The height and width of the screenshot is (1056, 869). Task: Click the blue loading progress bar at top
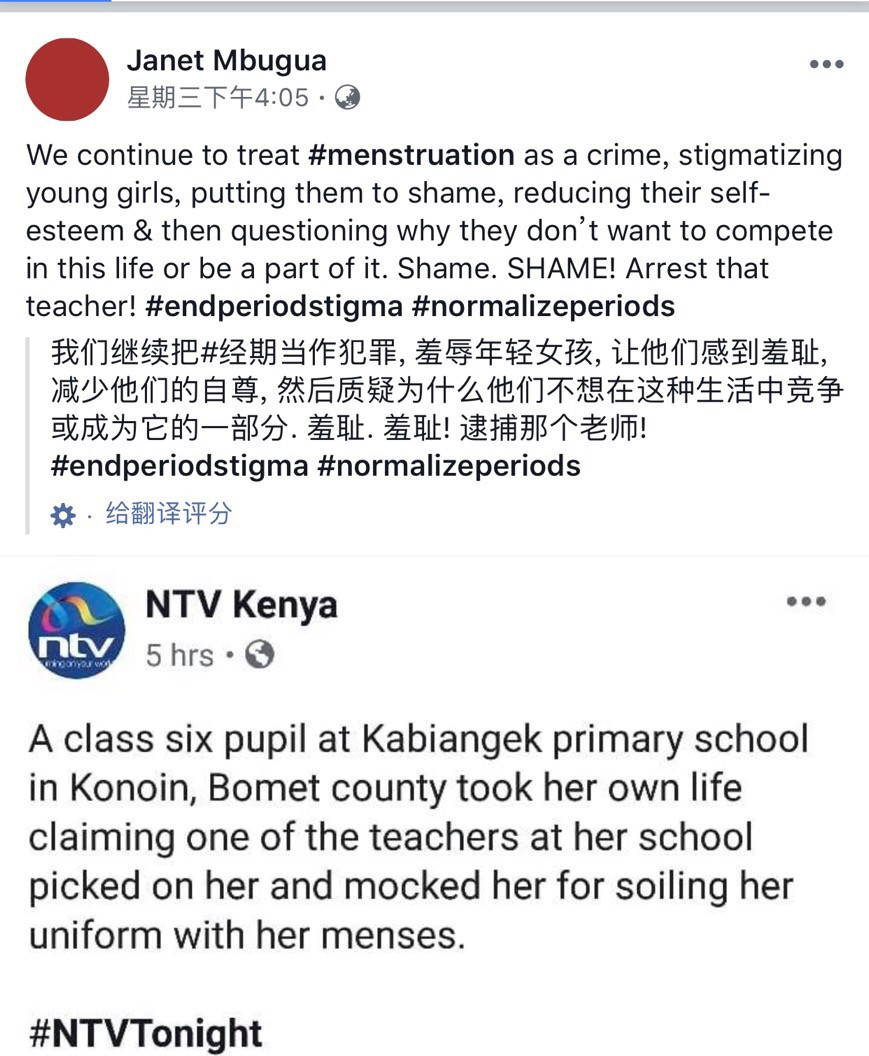pyautogui.click(x=55, y=2)
